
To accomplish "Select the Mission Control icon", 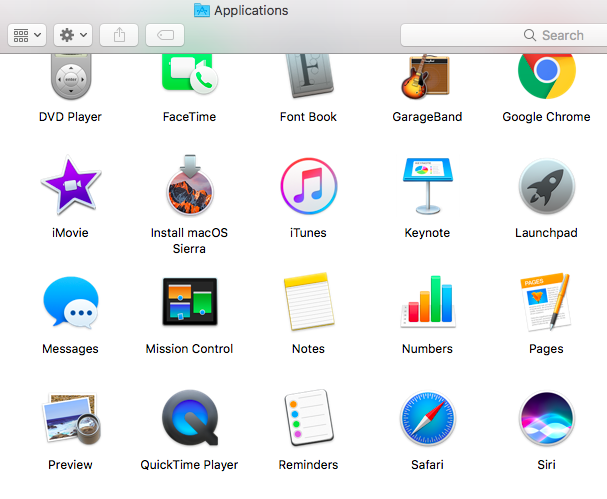I will (x=189, y=304).
